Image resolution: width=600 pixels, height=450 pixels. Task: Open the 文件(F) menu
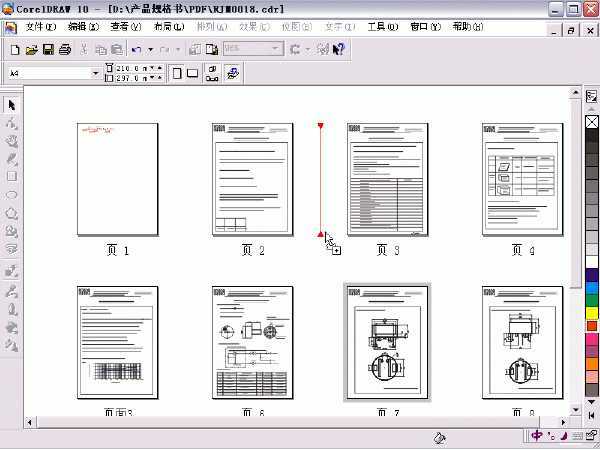point(41,27)
